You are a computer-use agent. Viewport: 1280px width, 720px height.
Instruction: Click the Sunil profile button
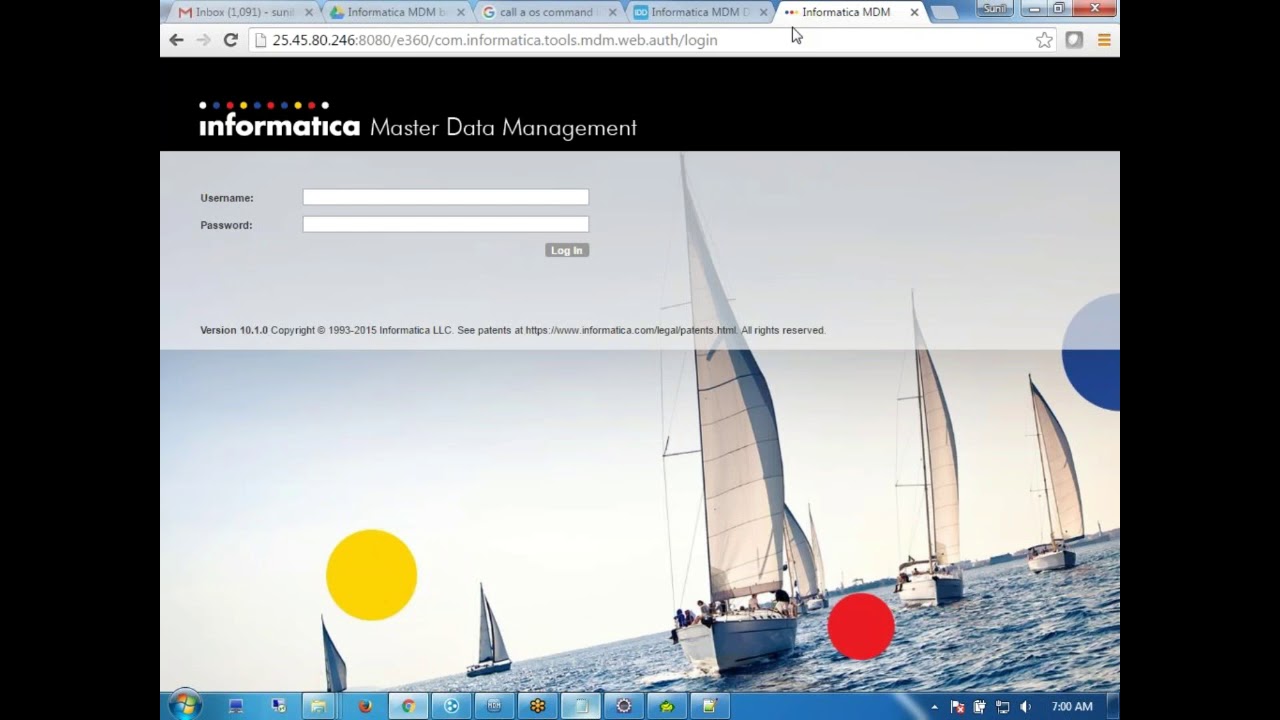pyautogui.click(x=996, y=8)
